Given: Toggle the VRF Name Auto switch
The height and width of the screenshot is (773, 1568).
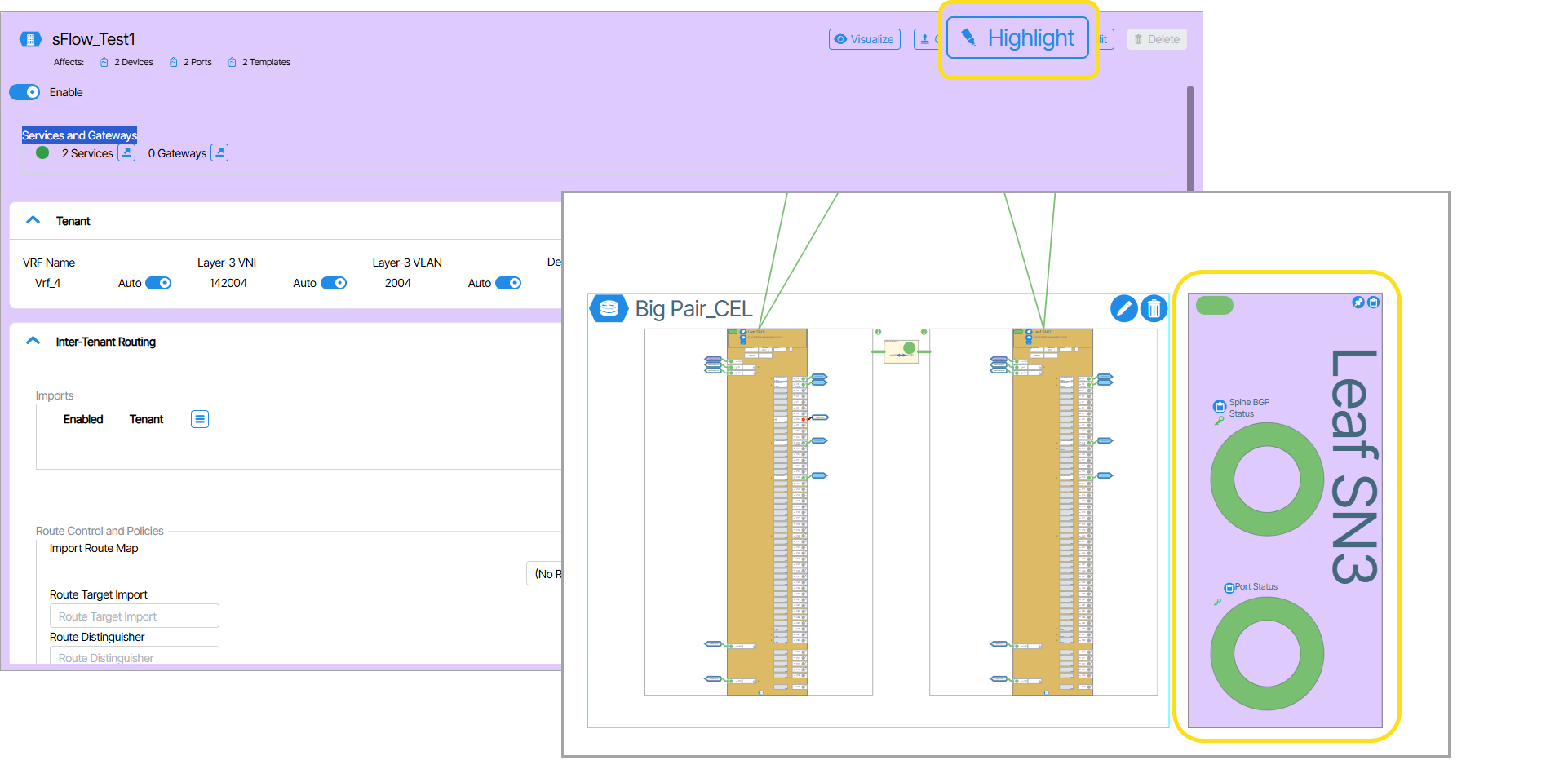Looking at the screenshot, I should tap(158, 283).
